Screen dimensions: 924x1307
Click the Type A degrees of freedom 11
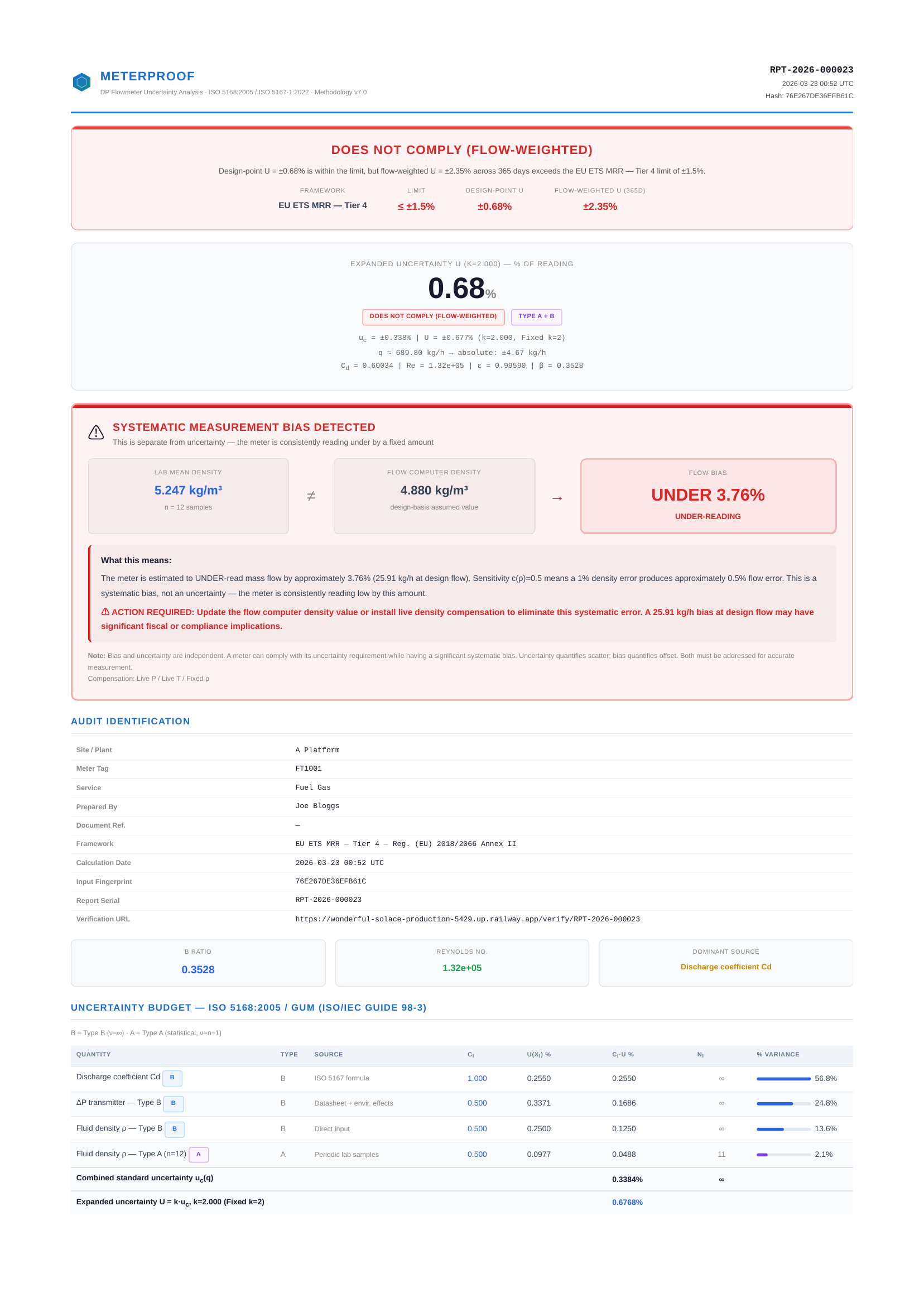point(721,1155)
